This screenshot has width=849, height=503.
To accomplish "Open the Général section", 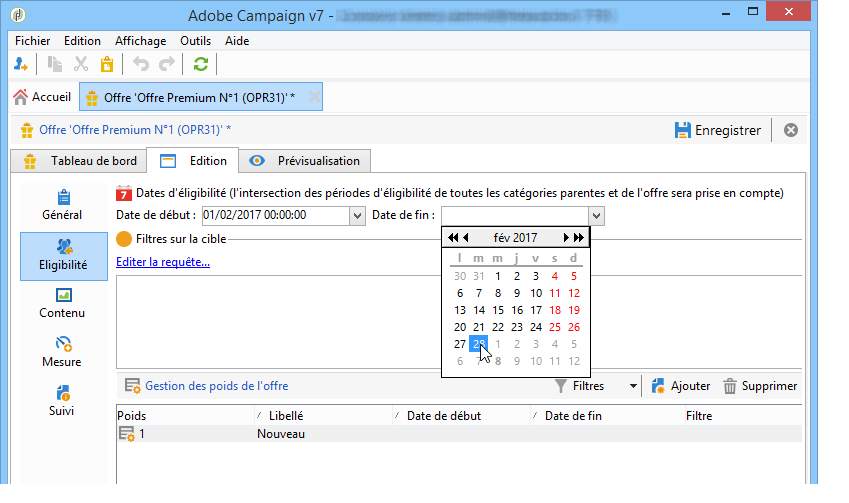I will click(x=62, y=205).
